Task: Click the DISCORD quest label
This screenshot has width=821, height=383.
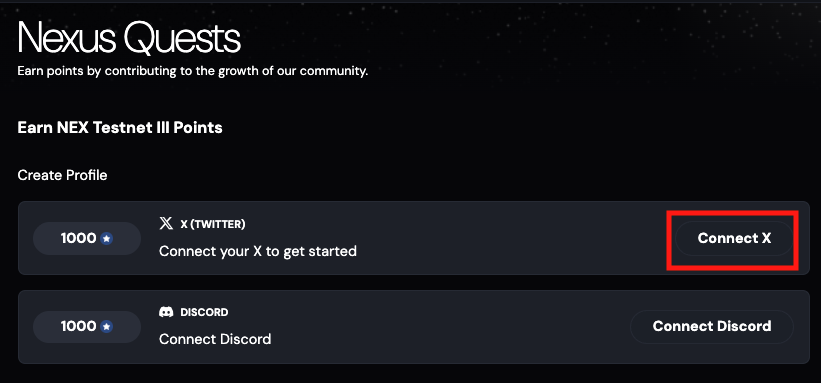Action: [204, 312]
